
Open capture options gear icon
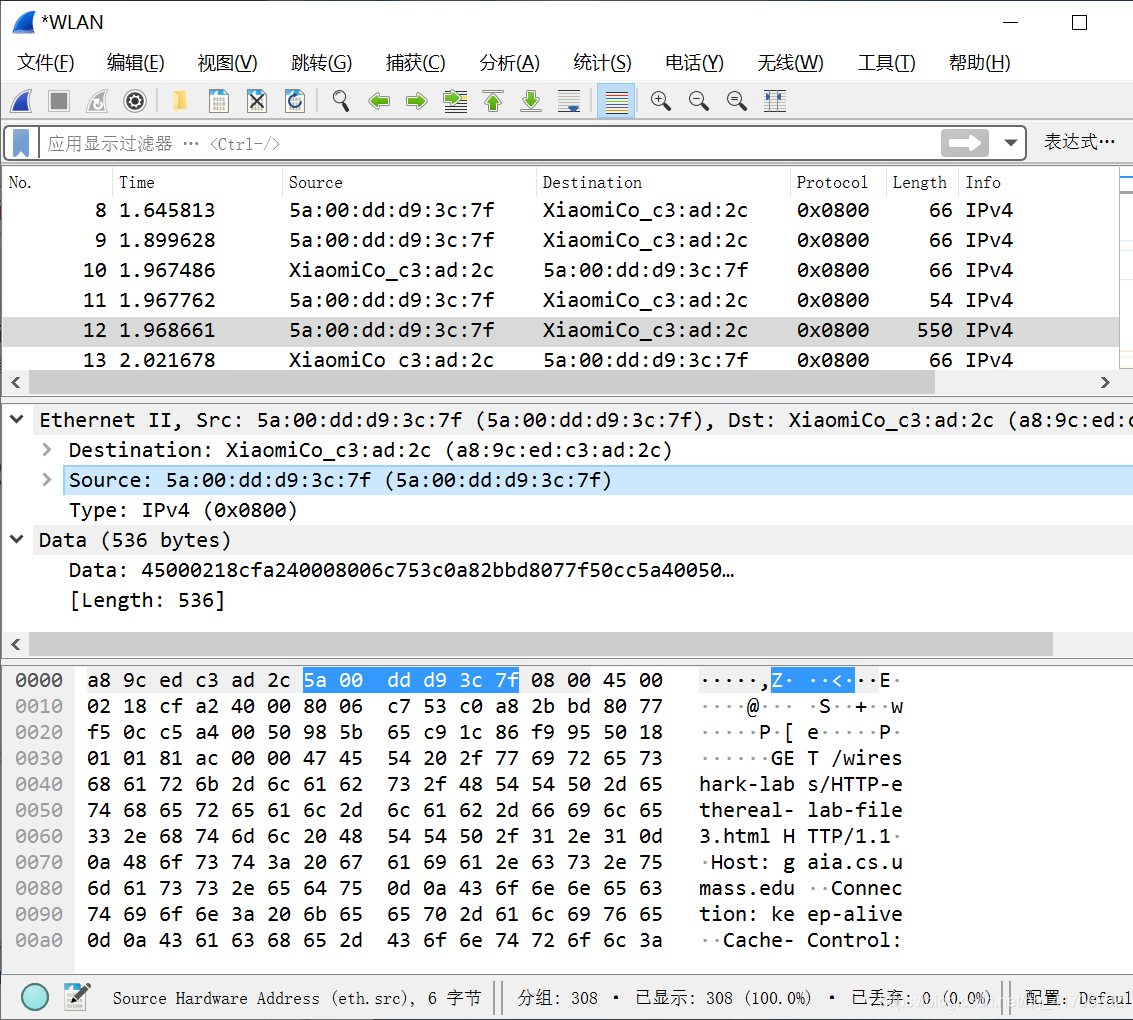point(135,101)
